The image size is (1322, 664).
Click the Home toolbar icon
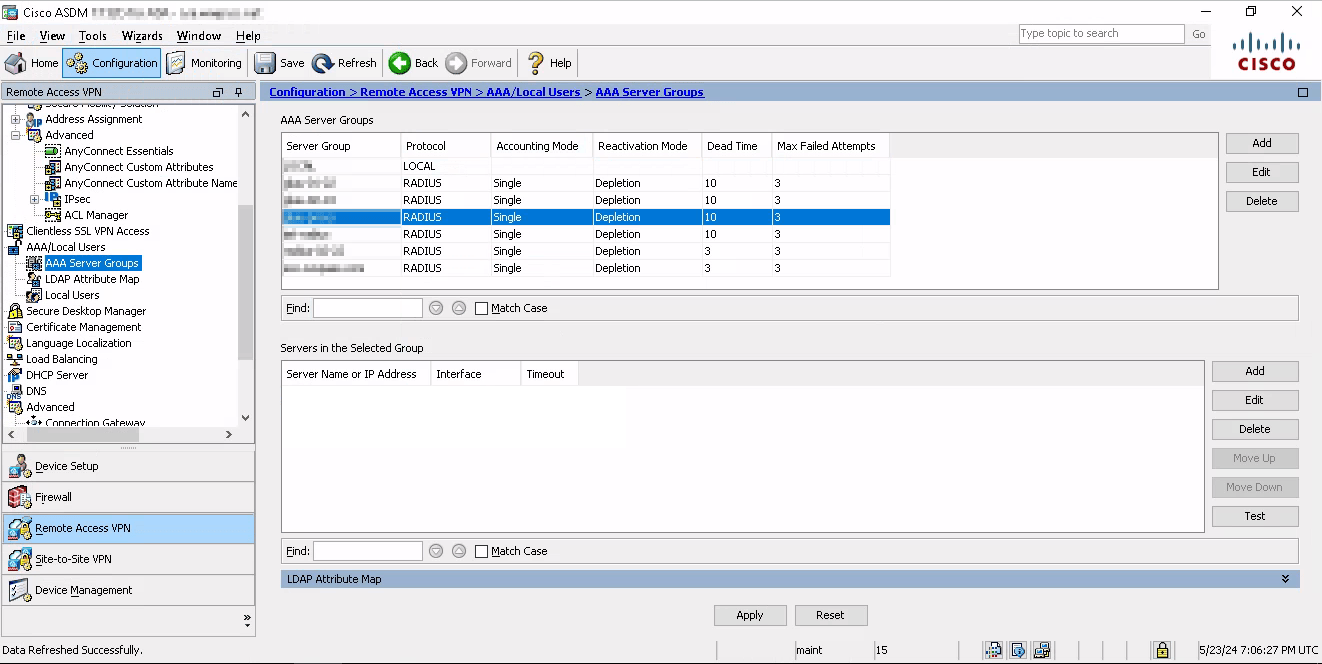pos(16,63)
